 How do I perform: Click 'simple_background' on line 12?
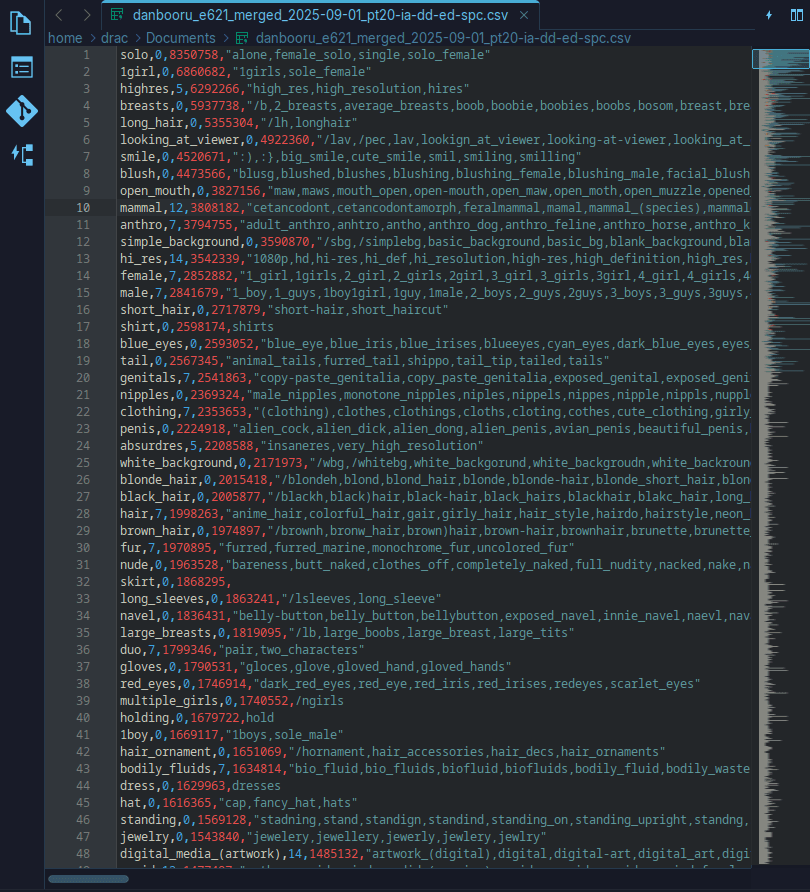tap(179, 242)
